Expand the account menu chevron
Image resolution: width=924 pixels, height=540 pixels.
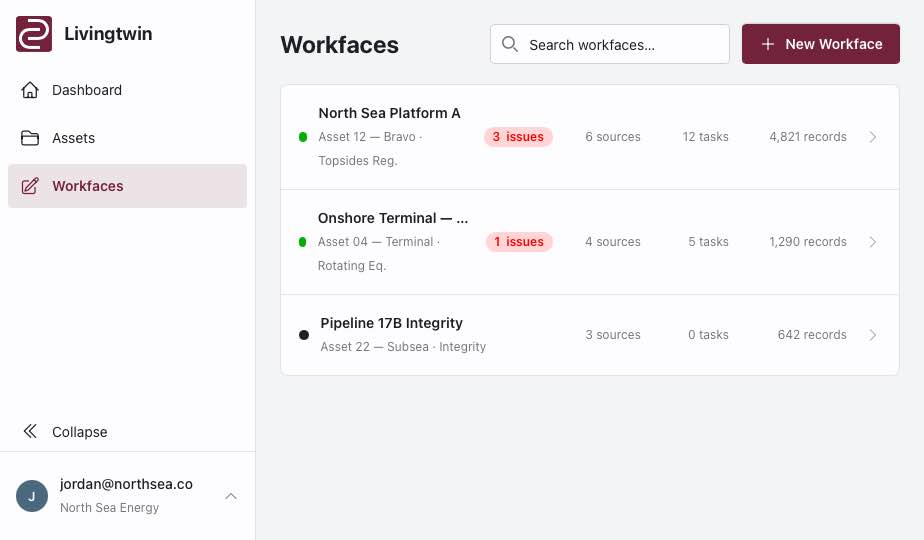pyautogui.click(x=231, y=496)
